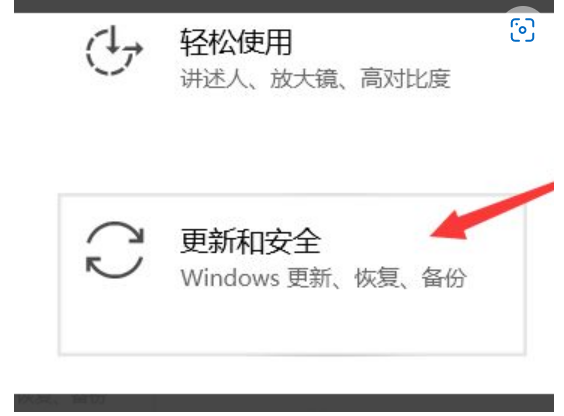Click the 讲述人 text in subtitle
Viewport: 564px width, 416px height.
(x=214, y=78)
